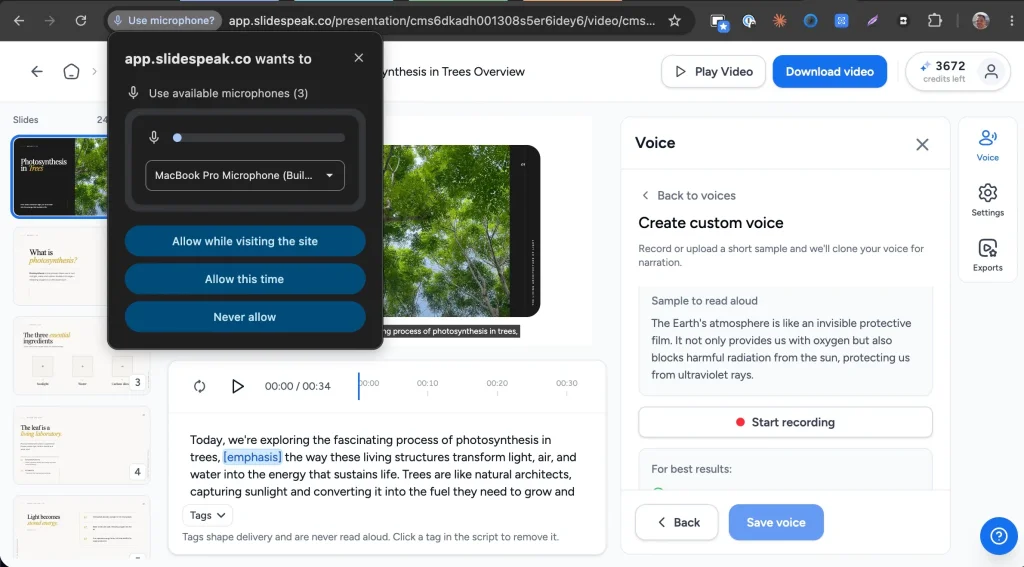Open the Tags dropdown

(207, 515)
